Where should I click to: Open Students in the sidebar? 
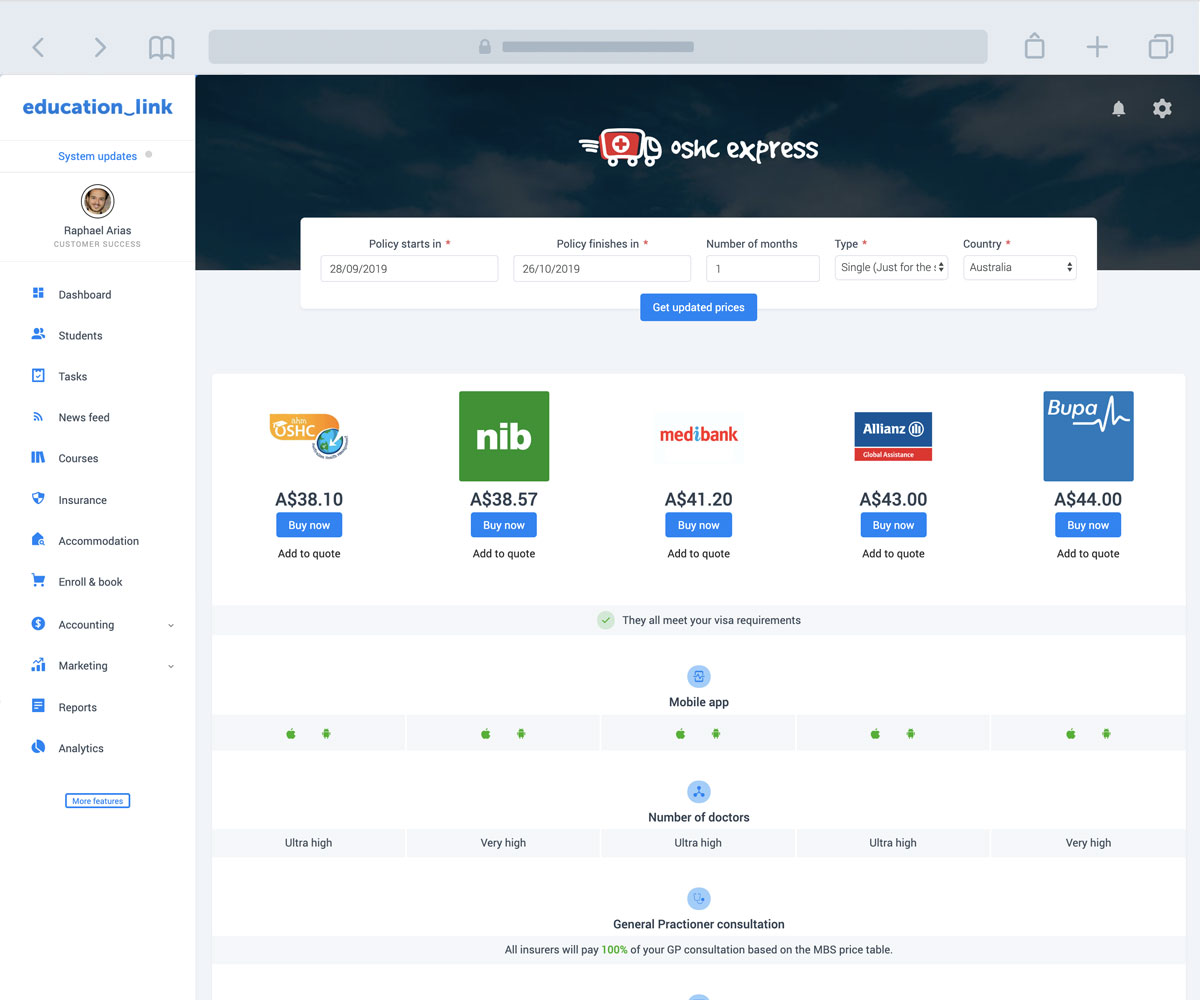pyautogui.click(x=80, y=336)
